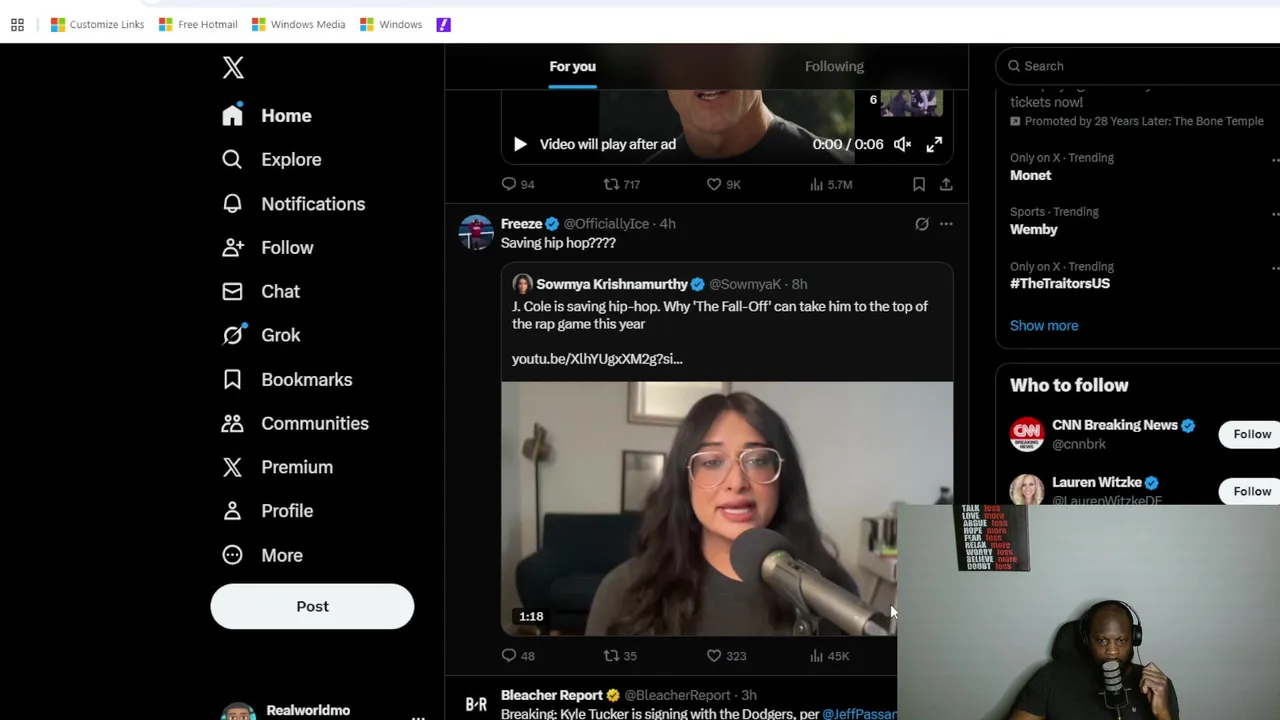Open Bleacher Report profile avatar

click(x=476, y=703)
